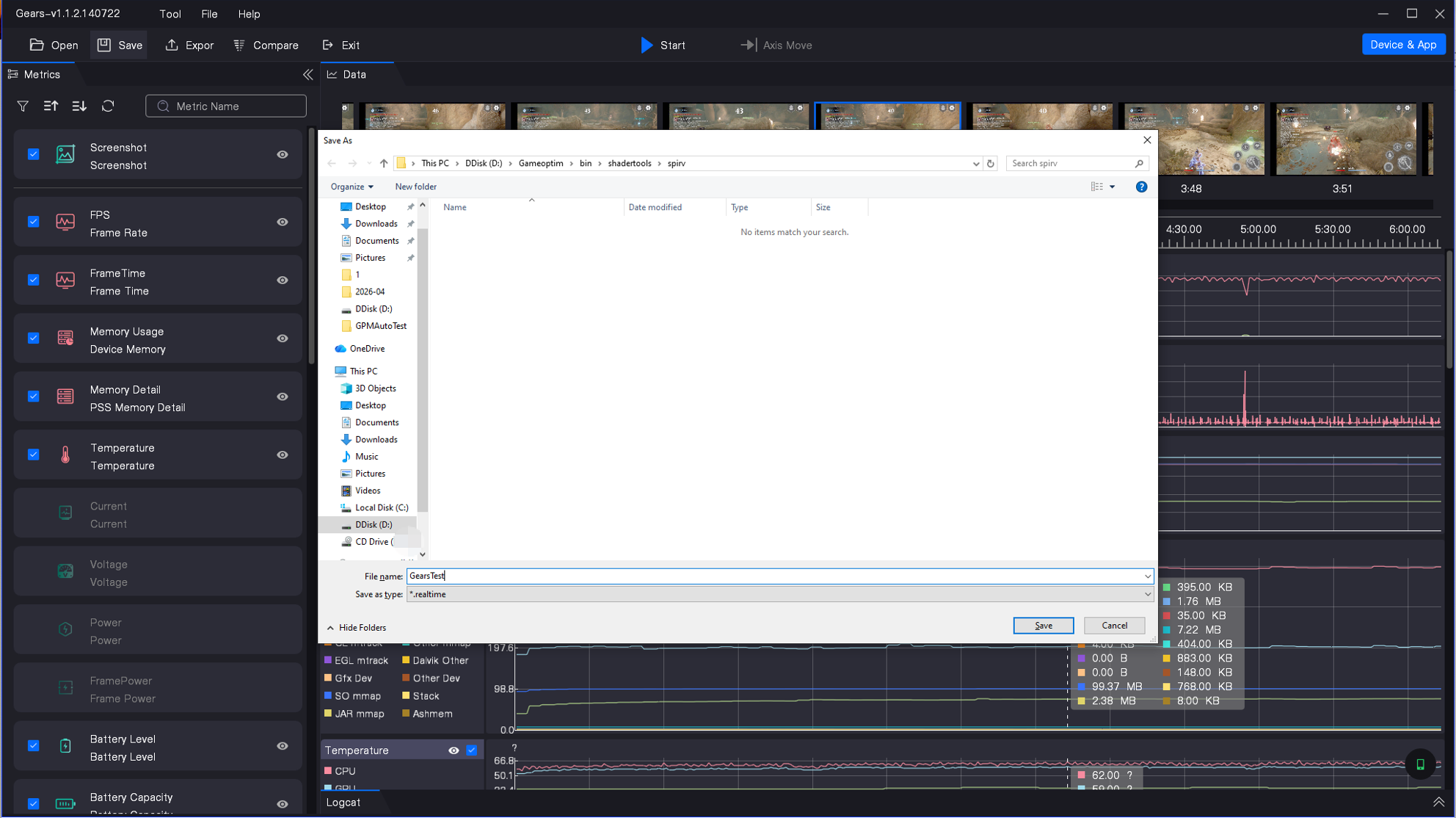The width and height of the screenshot is (1456, 818).
Task: Open the File menu
Action: (209, 14)
